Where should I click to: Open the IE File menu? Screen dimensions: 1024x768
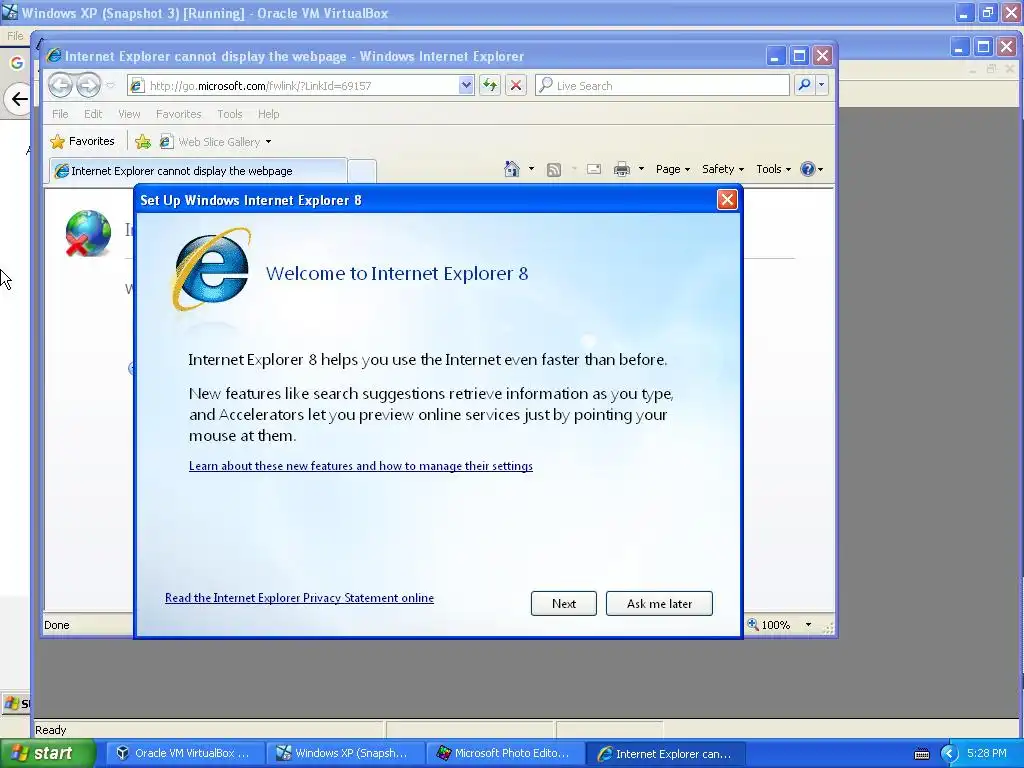tap(60, 114)
